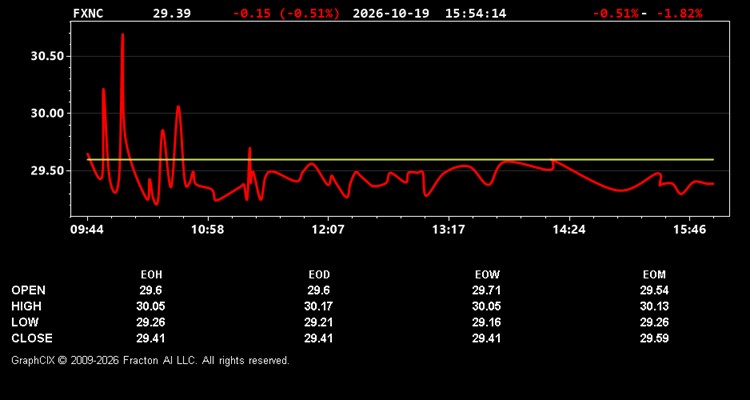
Task: Click the 30.00 price axis label
Action: click(47, 113)
